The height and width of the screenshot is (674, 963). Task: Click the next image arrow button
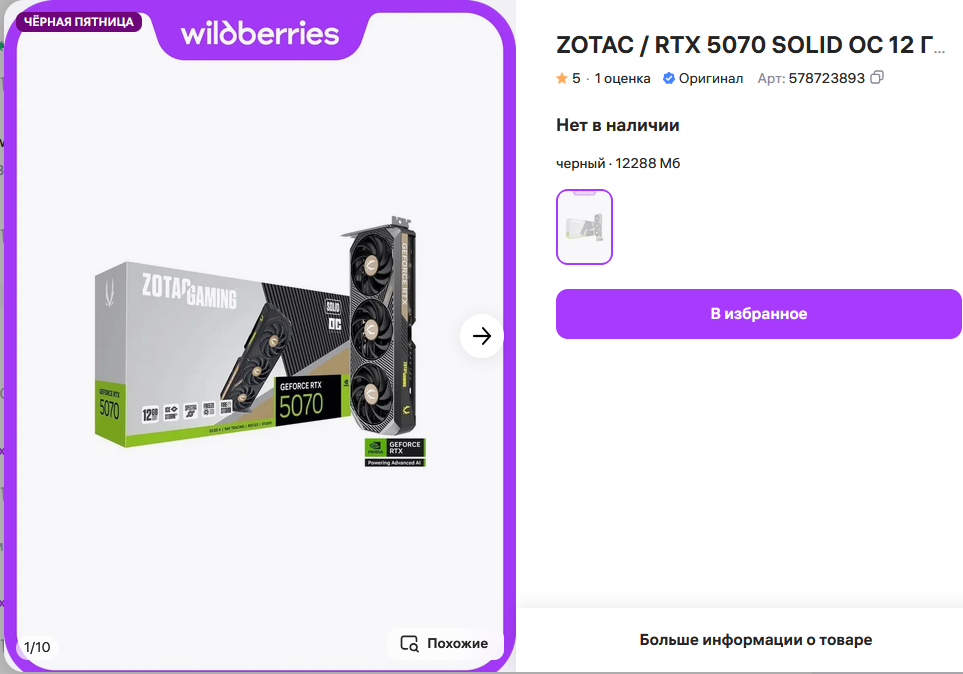point(482,335)
